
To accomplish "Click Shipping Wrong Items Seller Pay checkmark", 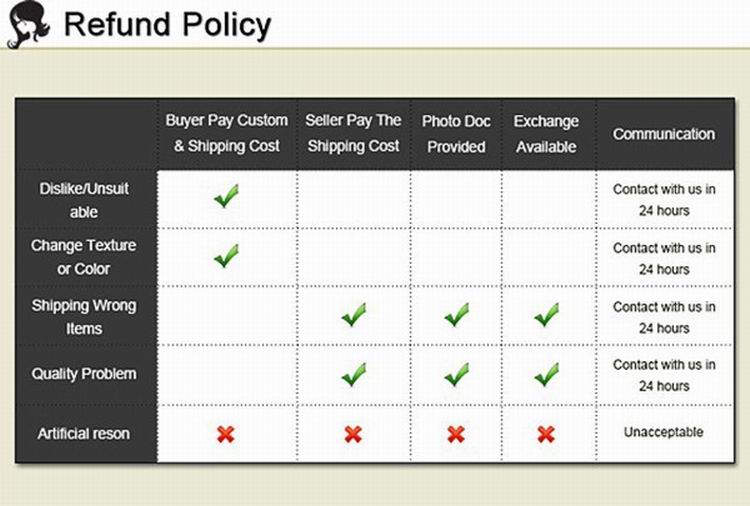I will click(353, 316).
